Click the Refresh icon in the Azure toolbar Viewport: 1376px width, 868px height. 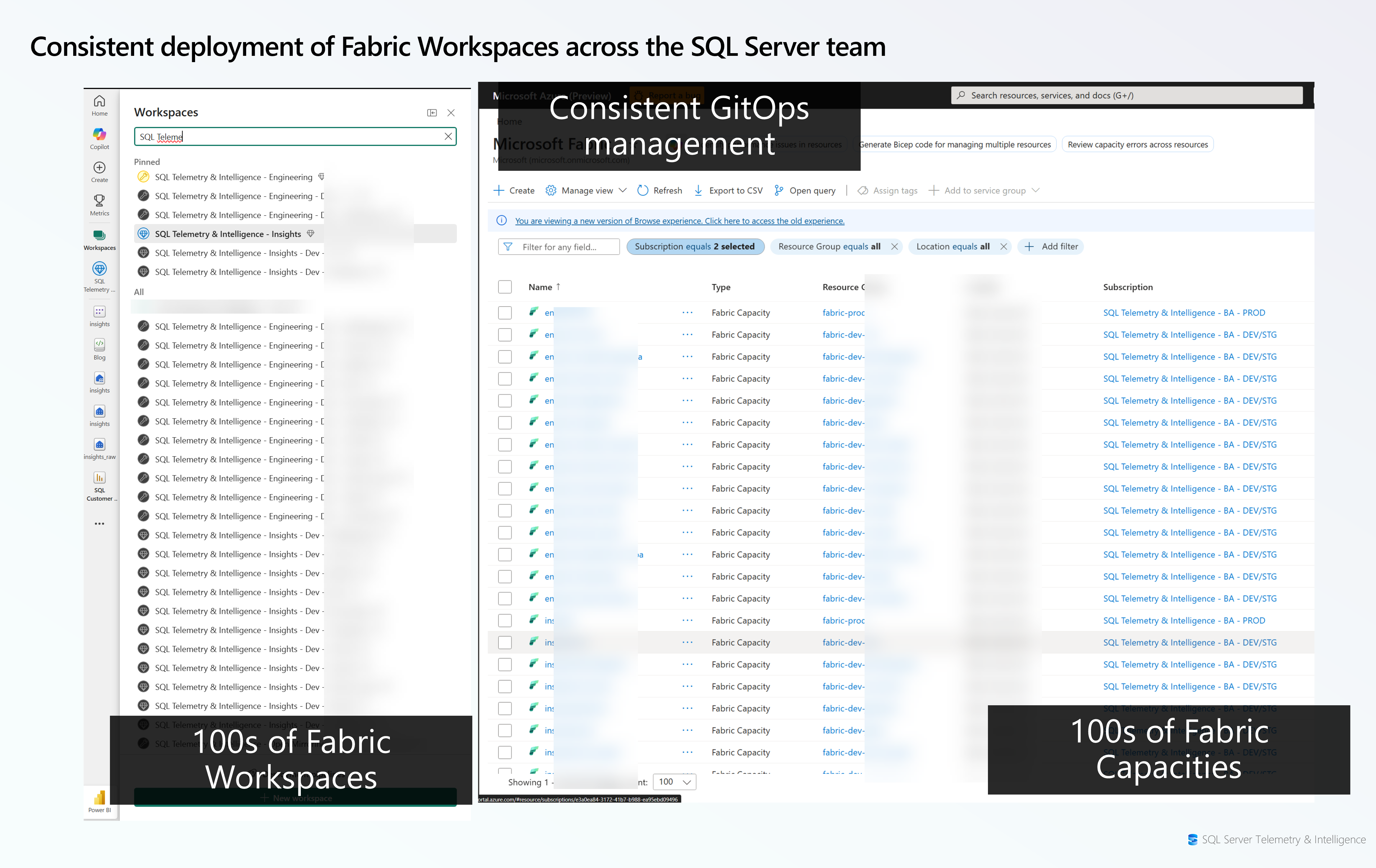coord(643,190)
